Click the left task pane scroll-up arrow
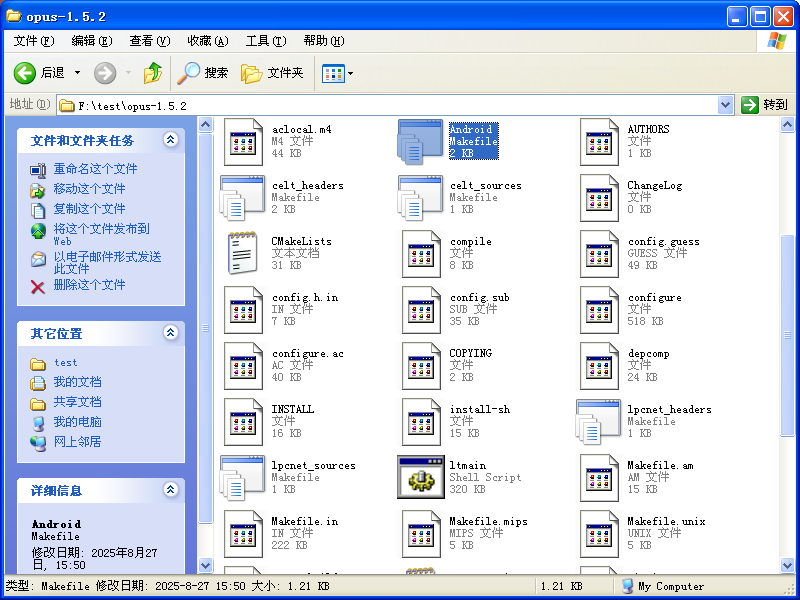The width and height of the screenshot is (800, 600). click(x=205, y=124)
